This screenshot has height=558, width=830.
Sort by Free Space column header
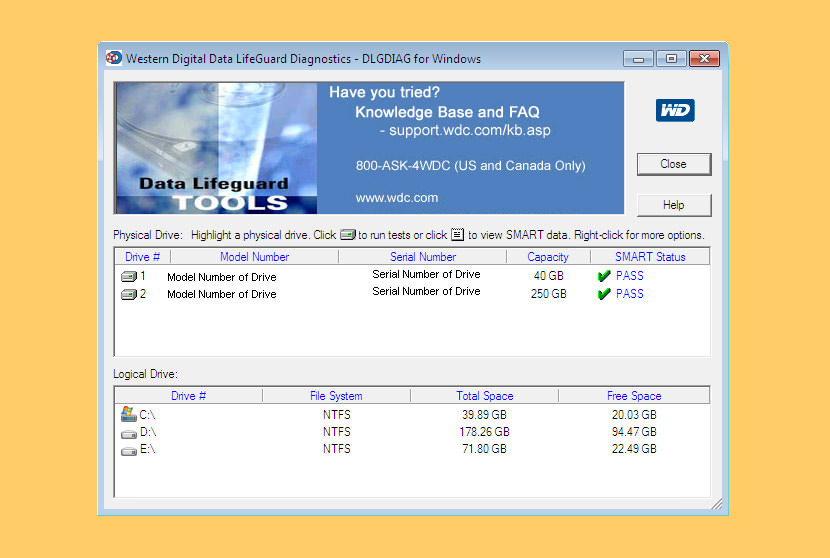pos(634,395)
